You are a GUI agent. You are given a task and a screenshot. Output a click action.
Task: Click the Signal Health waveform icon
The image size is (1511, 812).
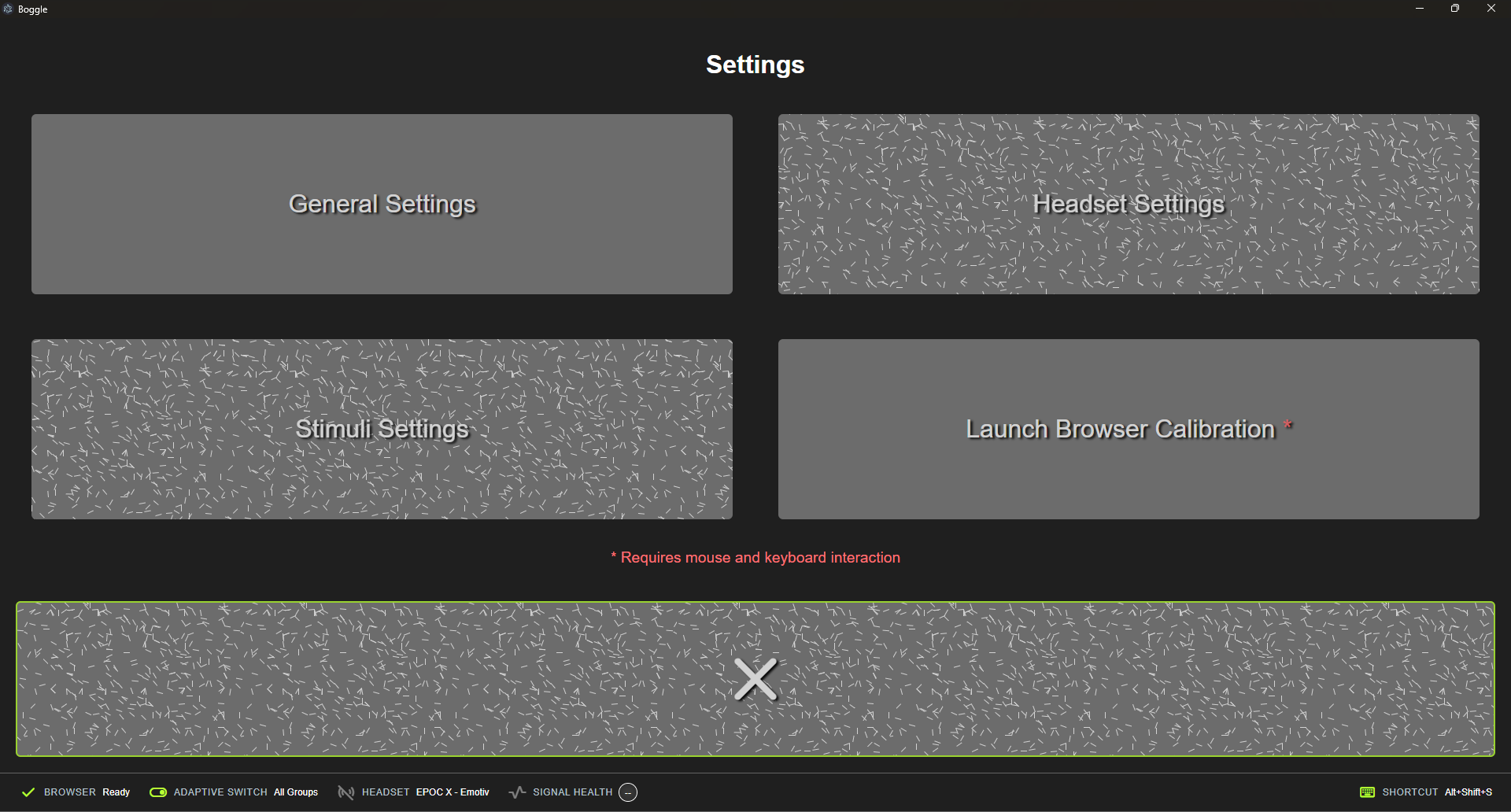[517, 792]
